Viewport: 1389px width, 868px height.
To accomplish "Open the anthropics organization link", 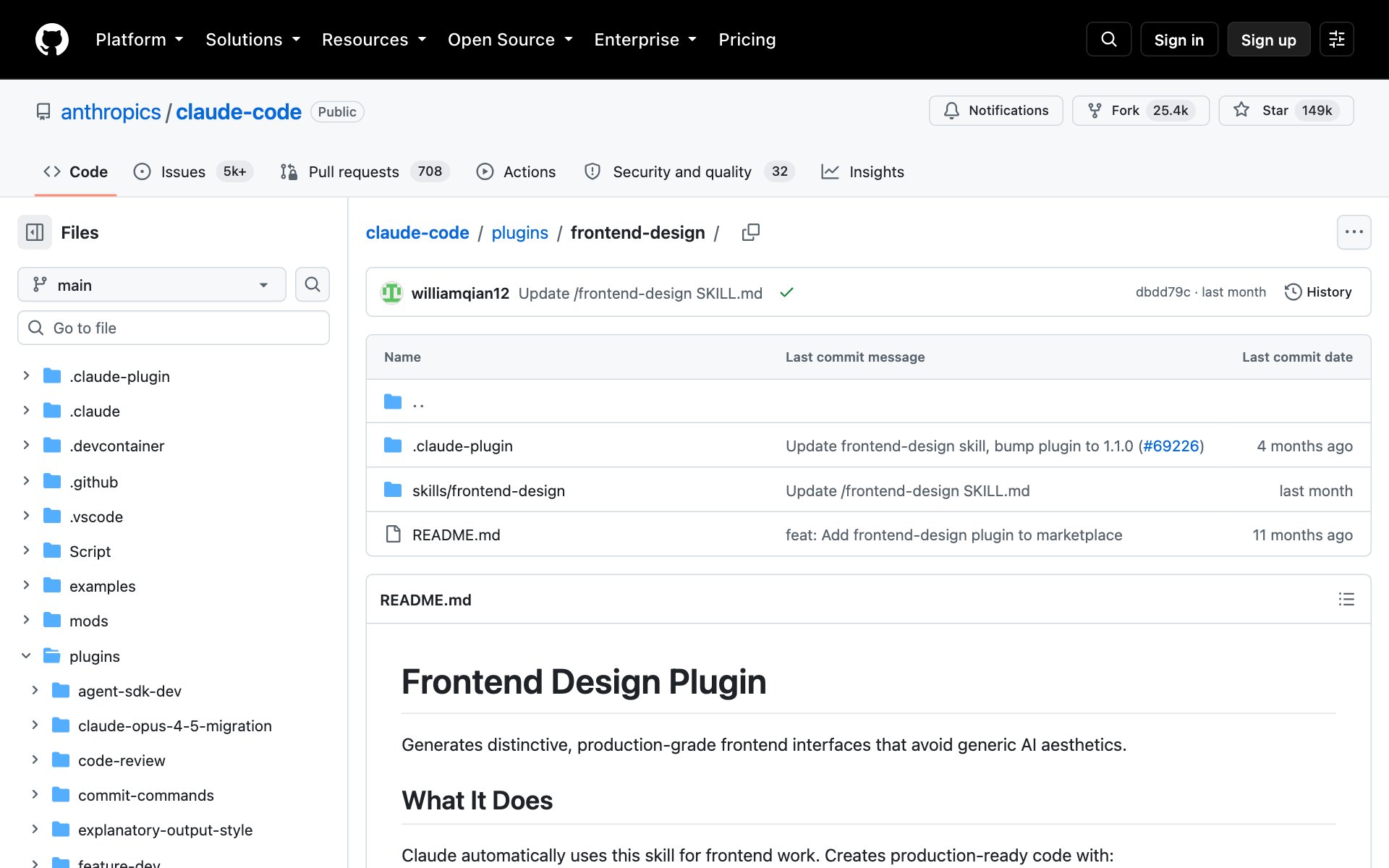I will [x=111, y=111].
